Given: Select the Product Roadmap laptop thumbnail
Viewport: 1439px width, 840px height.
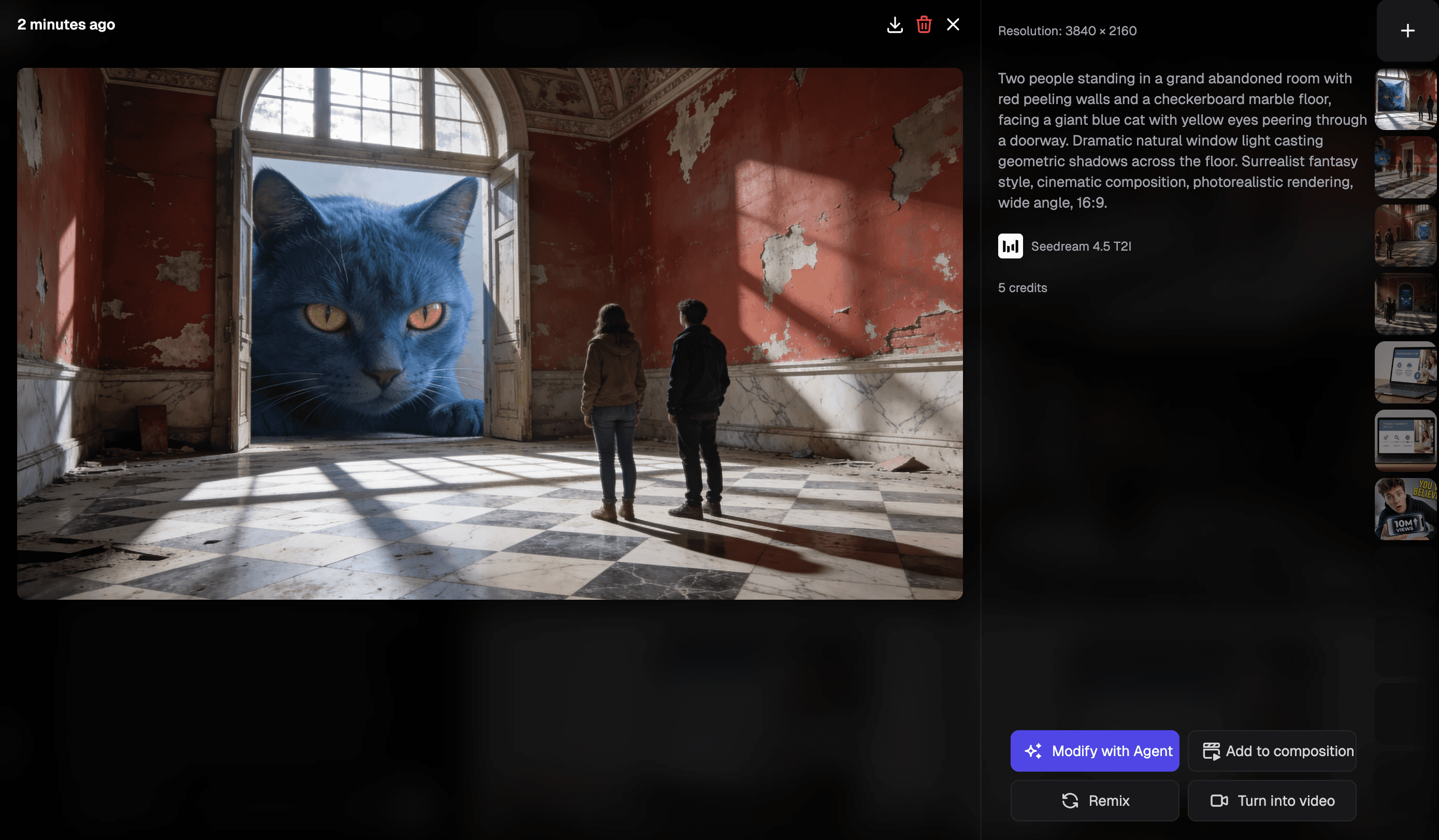Looking at the screenshot, I should 1405,440.
